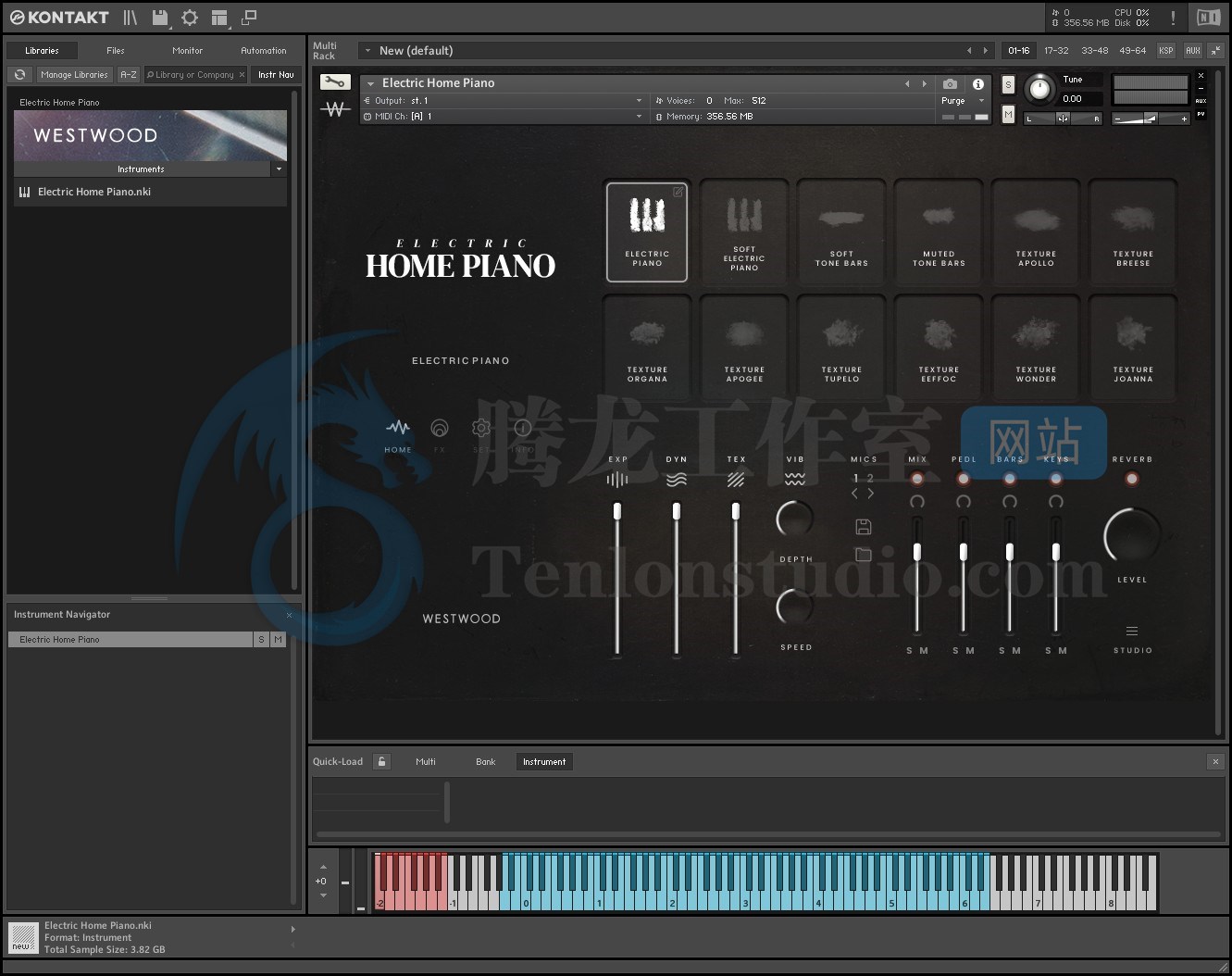Viewport: 1232px width, 976px height.
Task: Open the workspace layout icon in header
Action: tap(219, 18)
